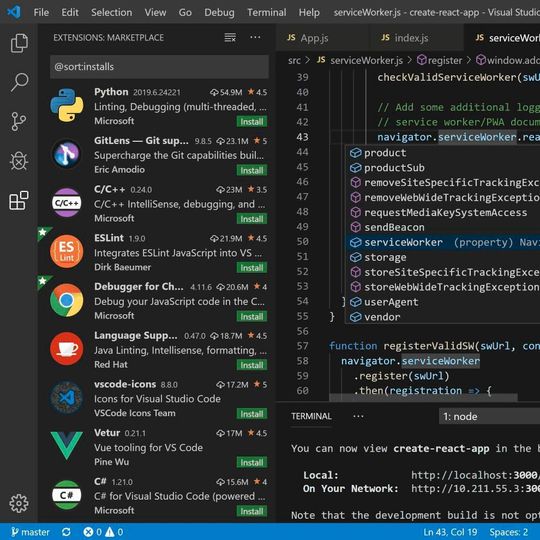
Task: Install the GitLens extension
Action: [252, 170]
